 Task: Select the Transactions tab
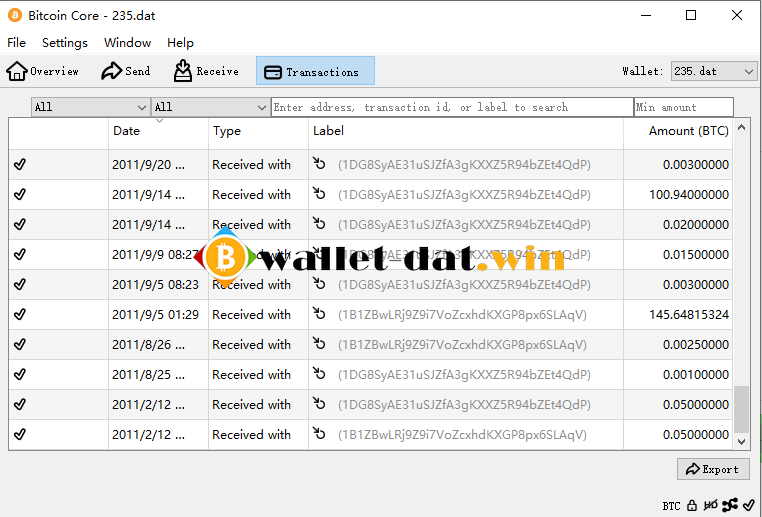click(x=315, y=71)
